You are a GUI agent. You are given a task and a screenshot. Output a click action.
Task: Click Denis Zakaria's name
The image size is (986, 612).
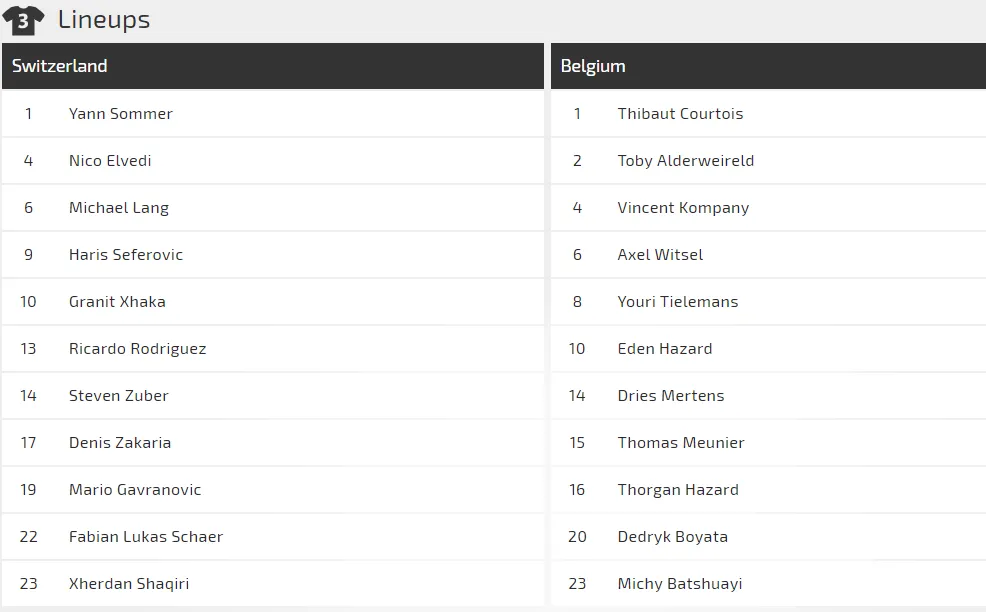(120, 443)
